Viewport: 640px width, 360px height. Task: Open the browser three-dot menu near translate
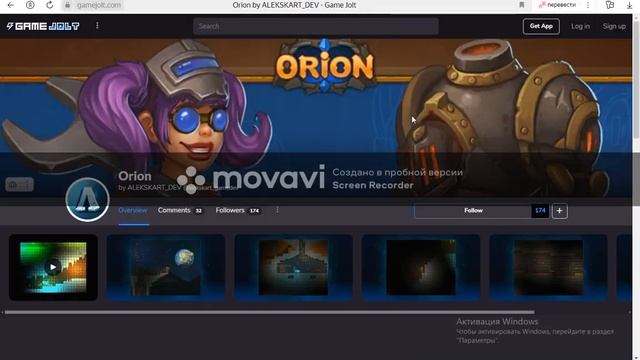tap(588, 5)
